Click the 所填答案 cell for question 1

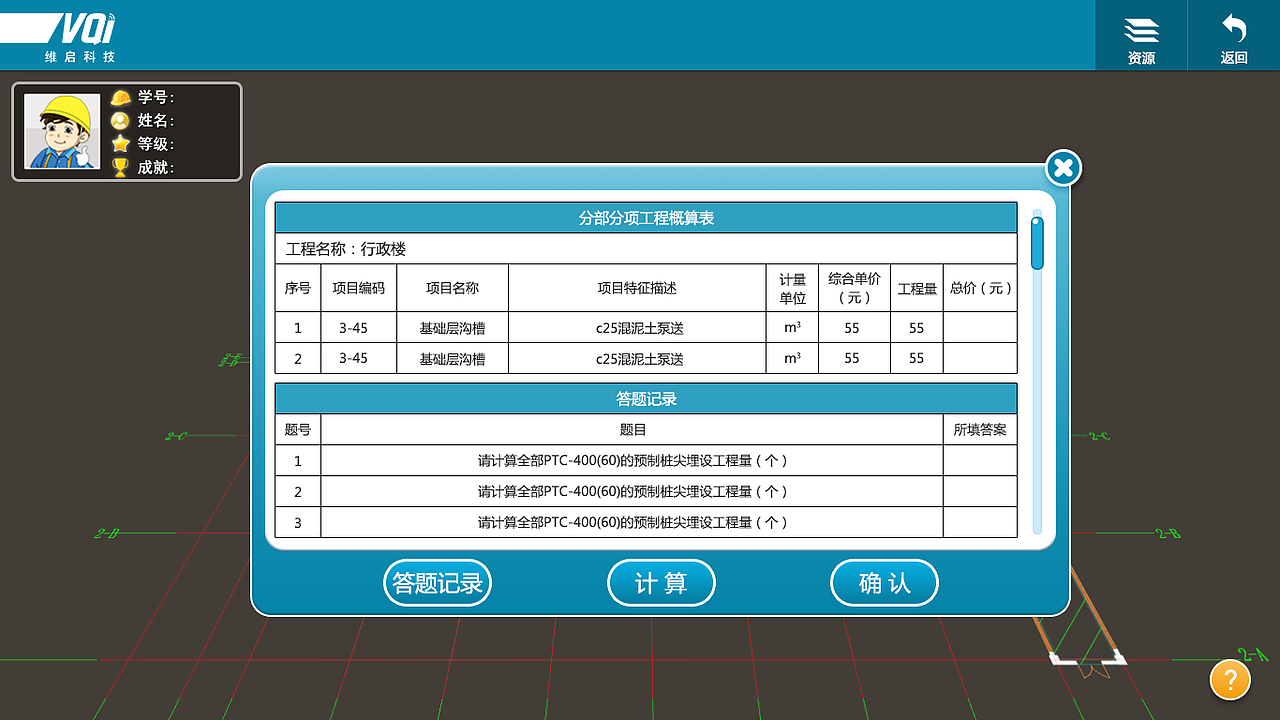click(x=980, y=461)
